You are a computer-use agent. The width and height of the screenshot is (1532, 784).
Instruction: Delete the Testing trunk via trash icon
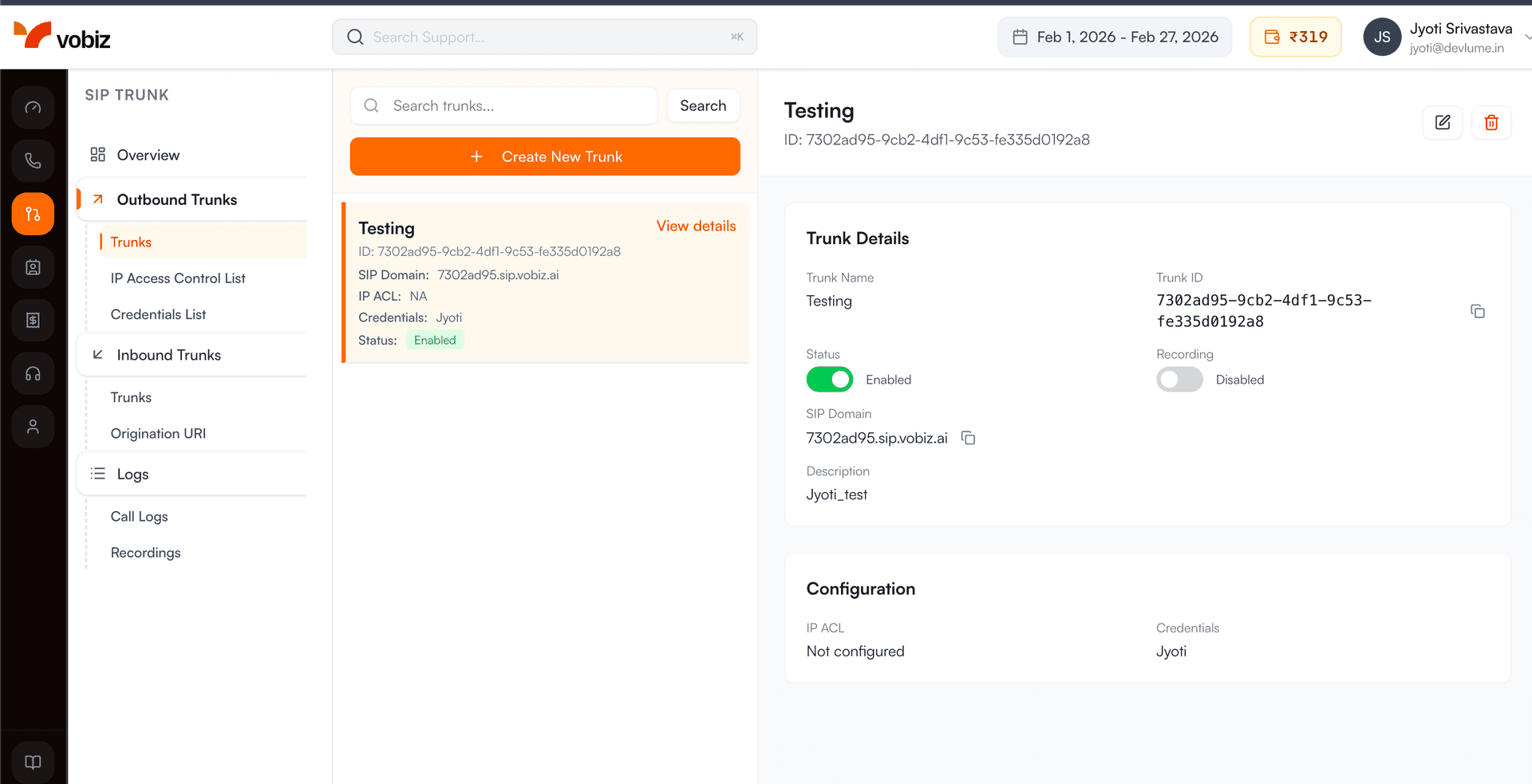tap(1491, 122)
